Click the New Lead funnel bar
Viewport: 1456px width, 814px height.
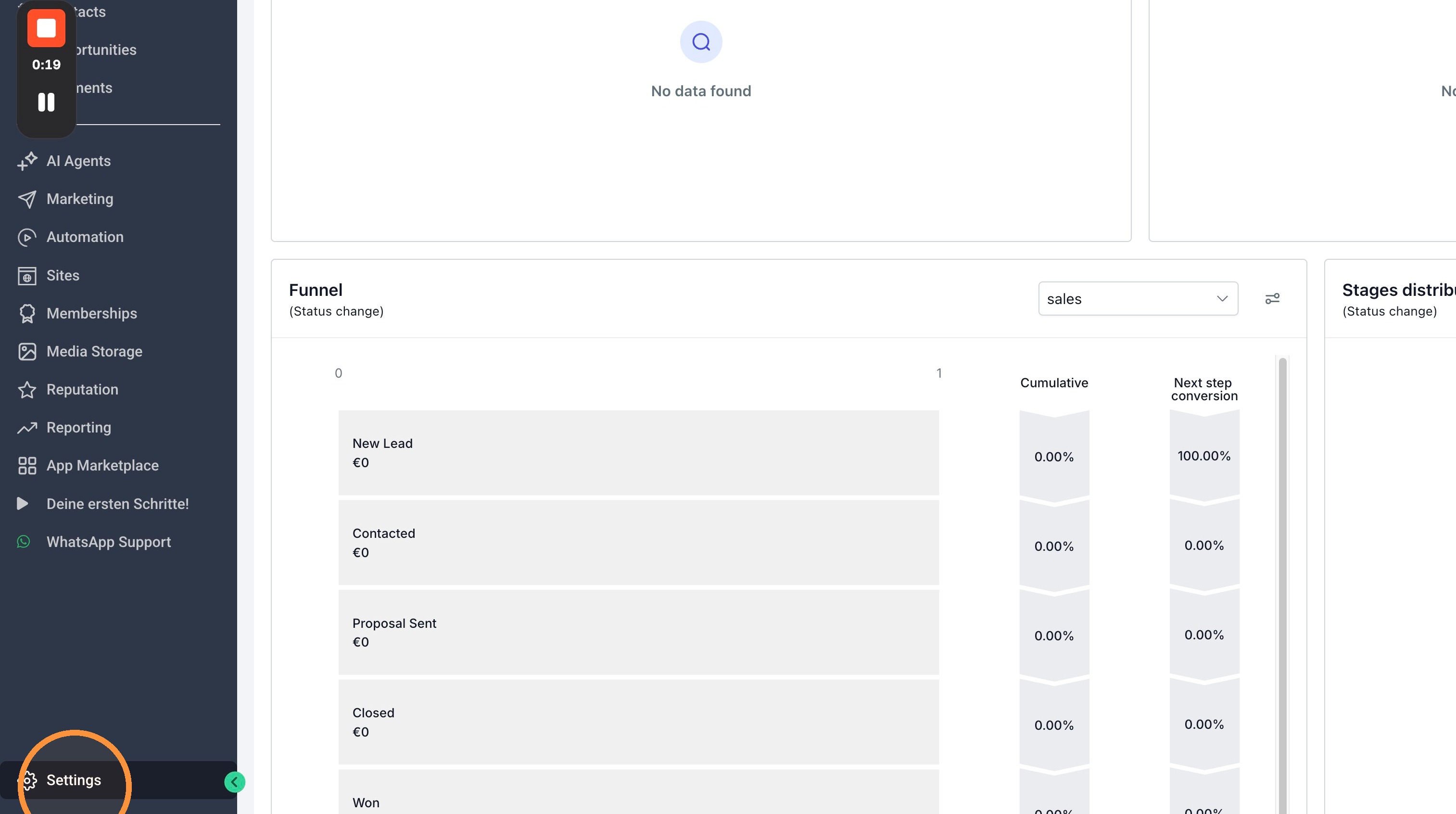[x=639, y=453]
